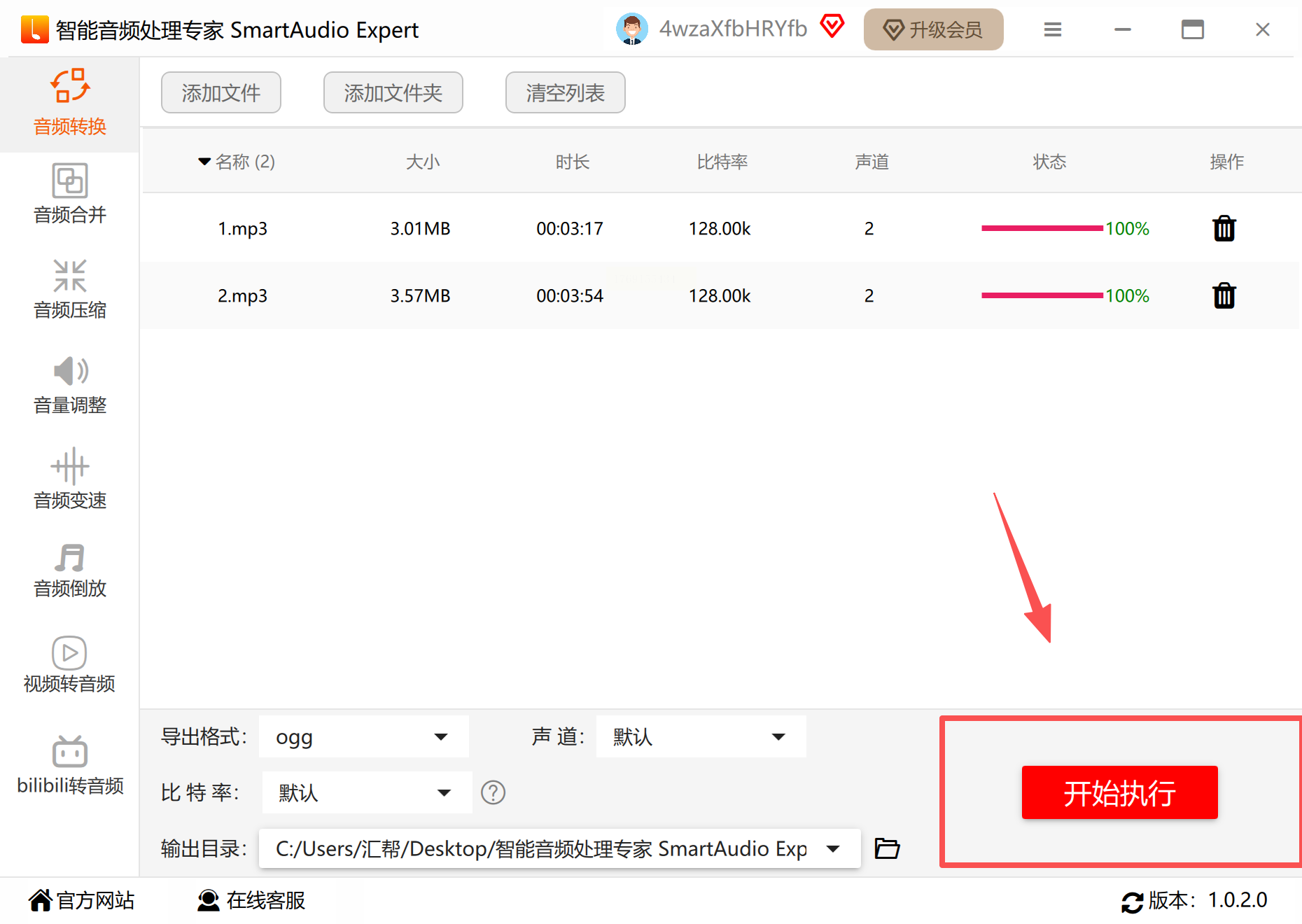Image resolution: width=1302 pixels, height=924 pixels.
Task: Click the 1.mp3 progress bar
Action: pyautogui.click(x=1042, y=228)
